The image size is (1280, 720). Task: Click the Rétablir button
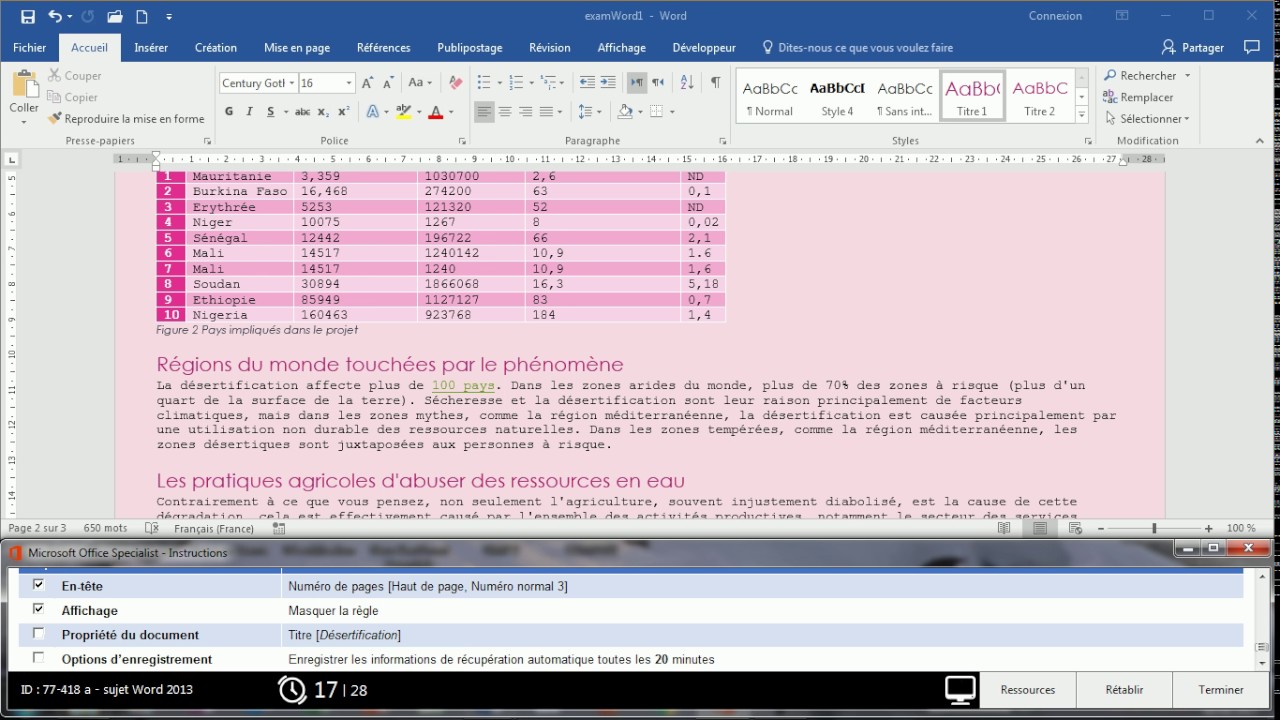(x=1124, y=690)
